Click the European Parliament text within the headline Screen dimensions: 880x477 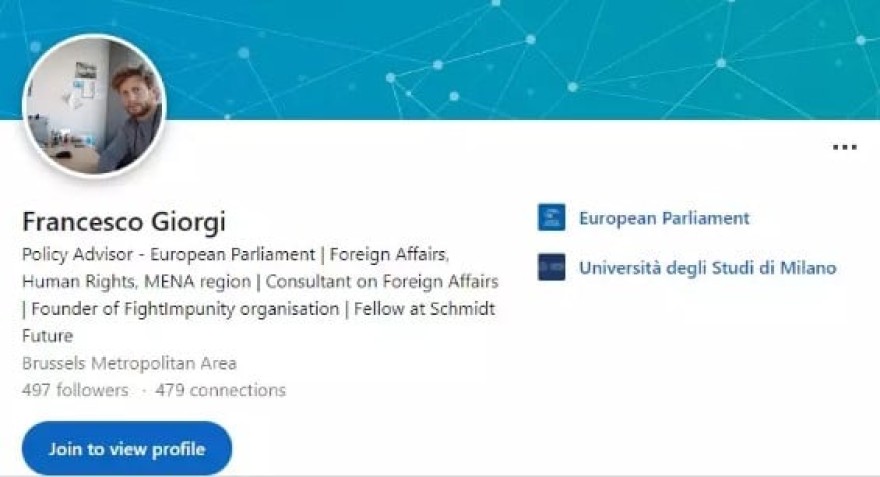pyautogui.click(x=232, y=254)
